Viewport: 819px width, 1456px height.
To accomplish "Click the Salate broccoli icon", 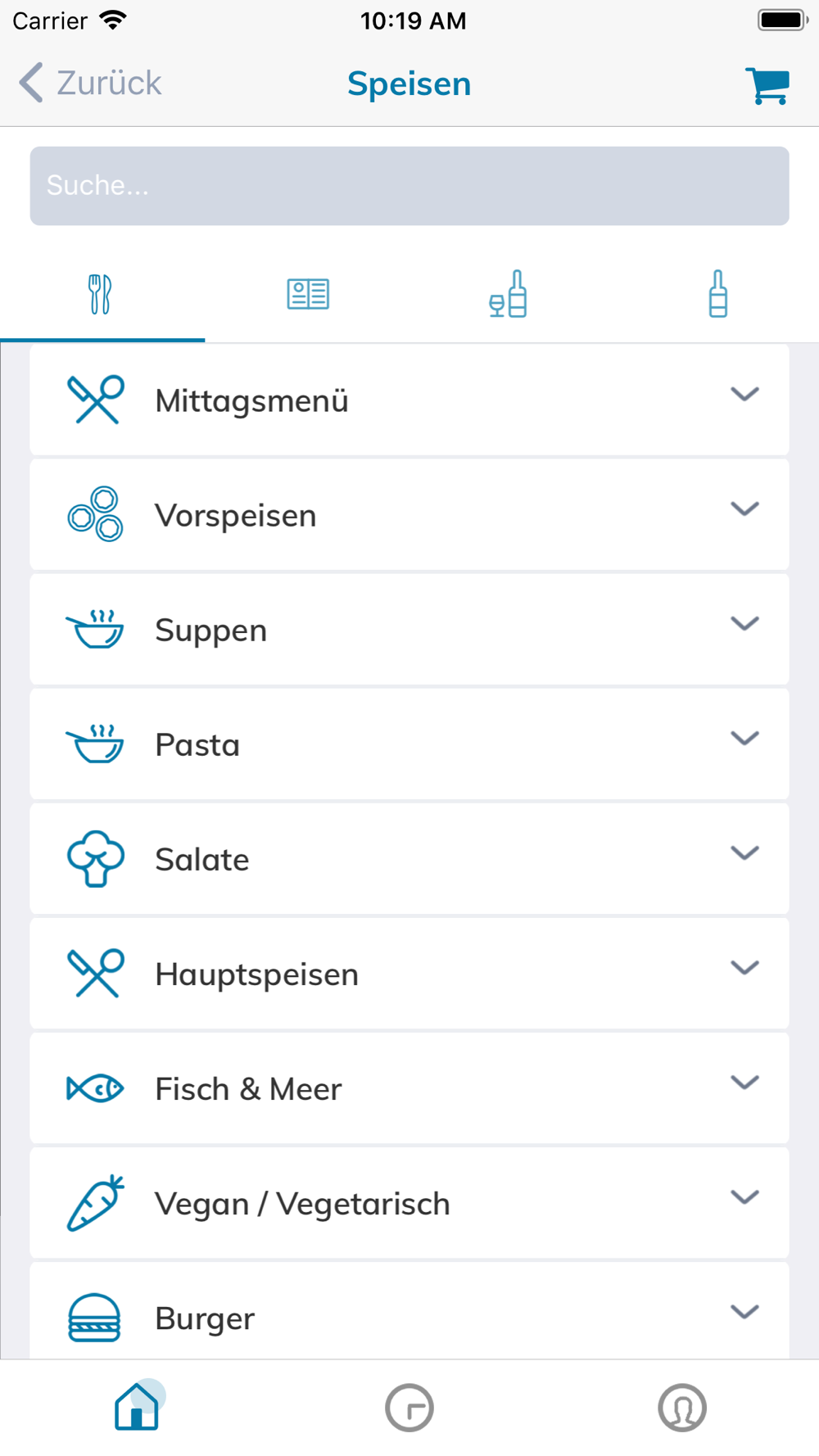I will tap(96, 858).
